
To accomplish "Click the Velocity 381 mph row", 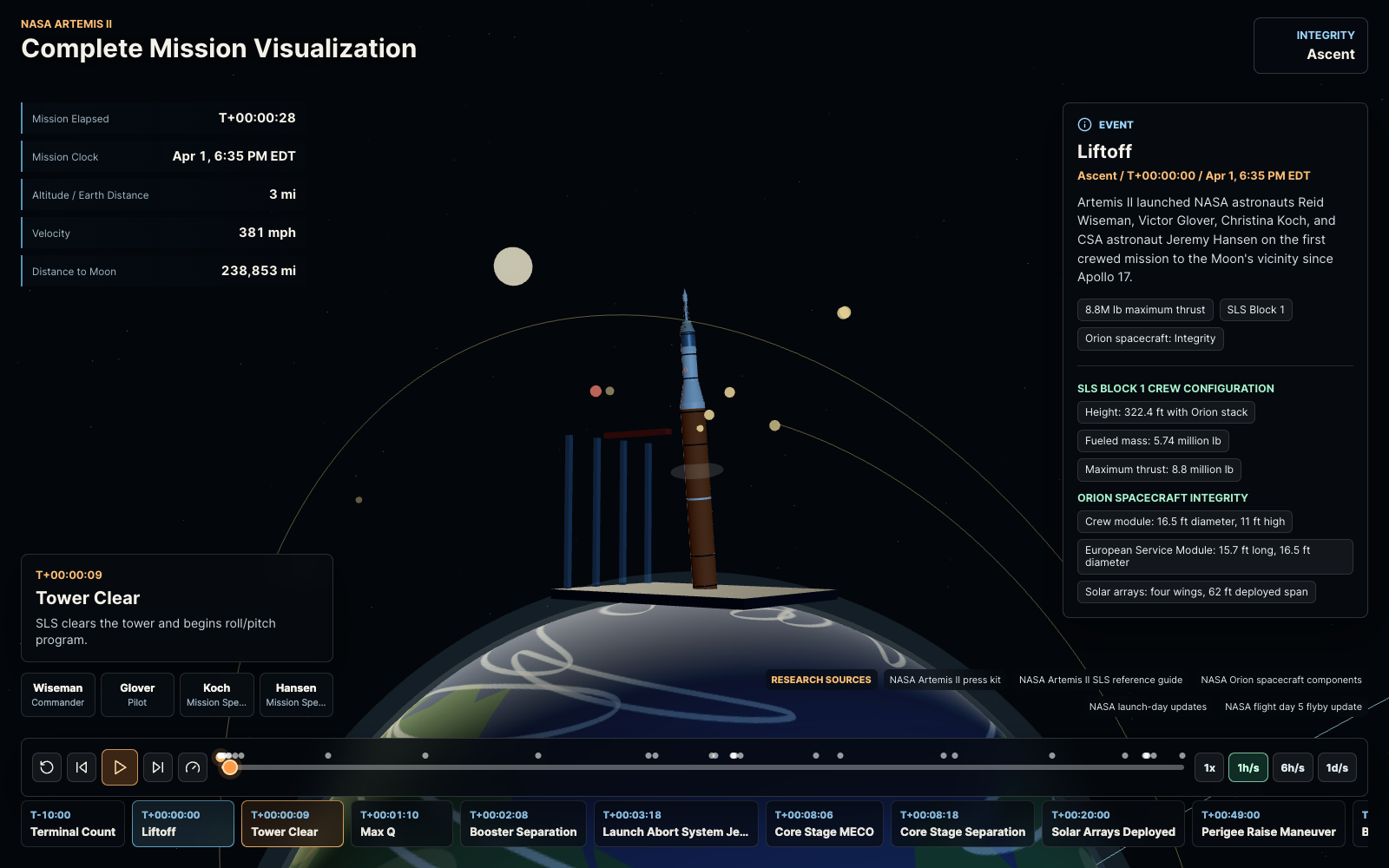I will tap(163, 233).
